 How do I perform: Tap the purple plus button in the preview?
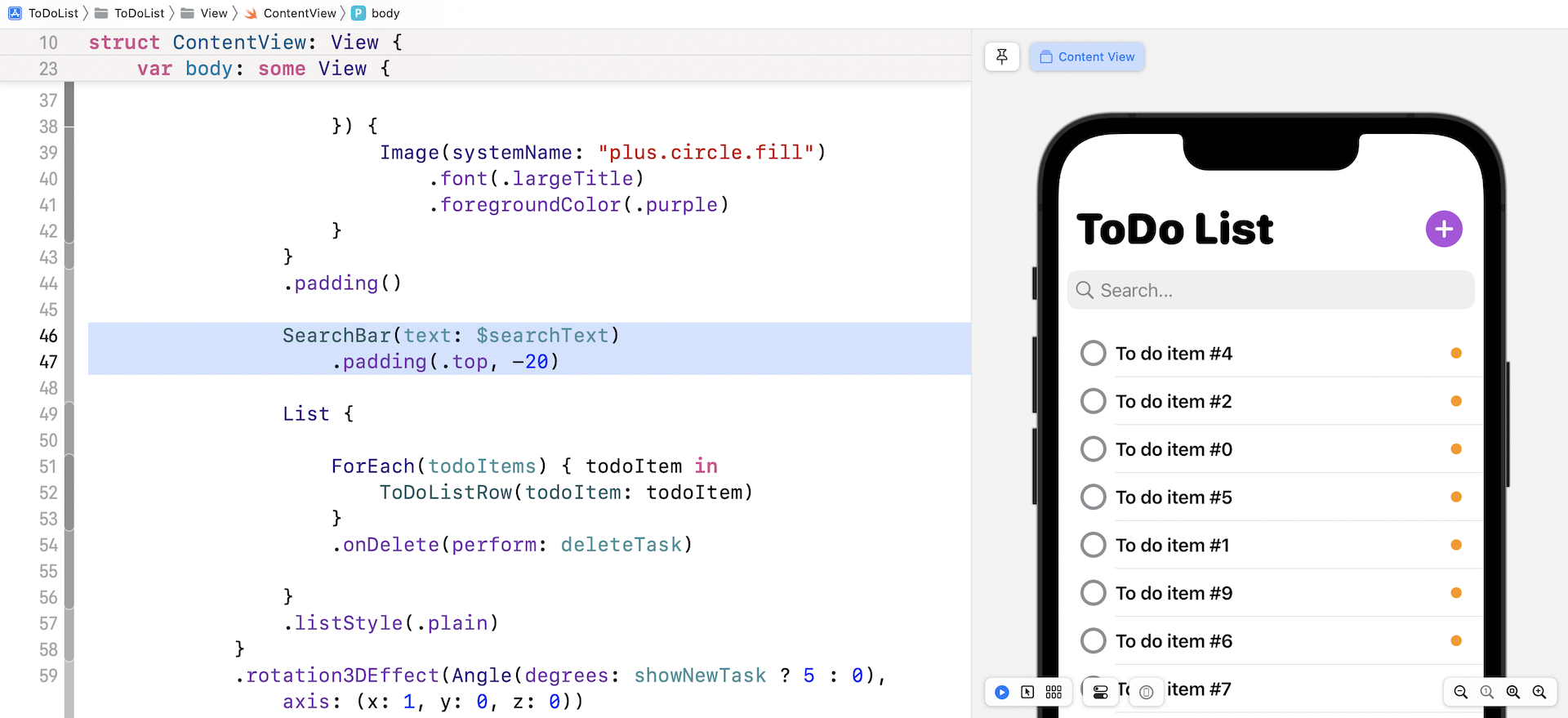click(1444, 229)
